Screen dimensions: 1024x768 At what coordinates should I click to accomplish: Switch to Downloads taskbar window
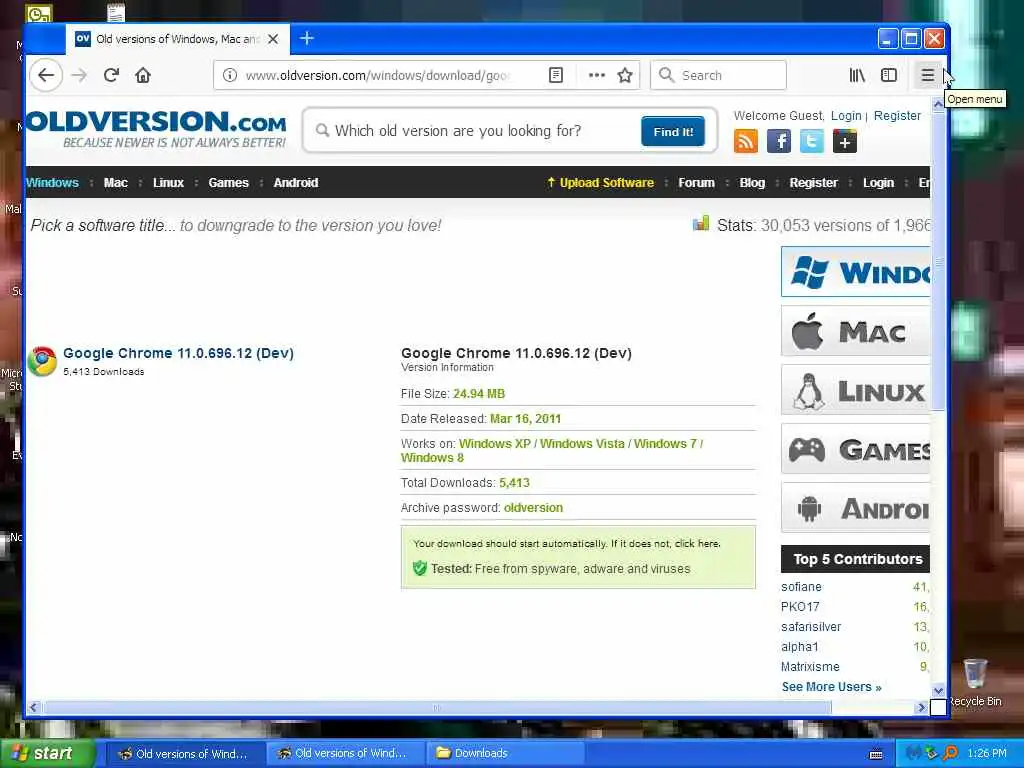(506, 754)
